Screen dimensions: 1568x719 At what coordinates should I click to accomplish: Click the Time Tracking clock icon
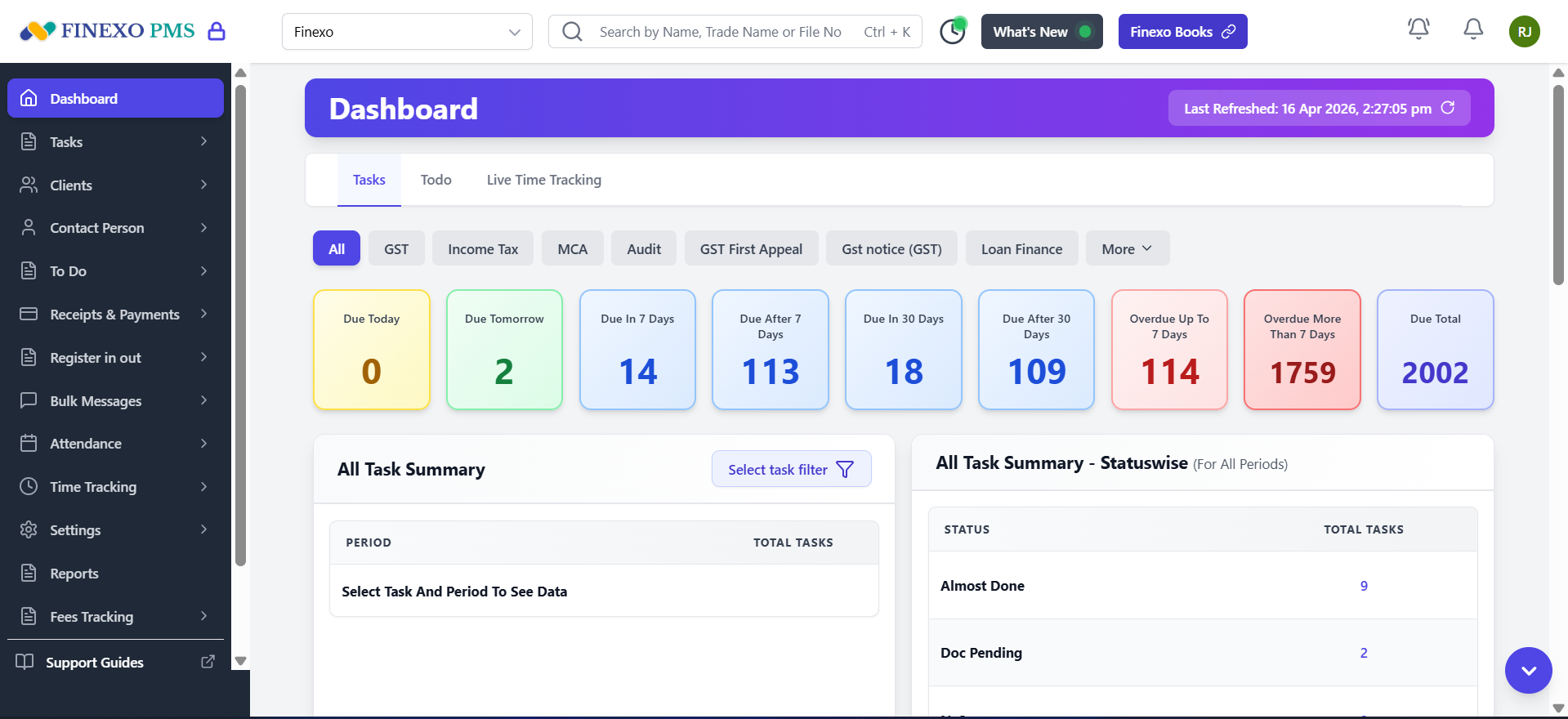point(29,486)
